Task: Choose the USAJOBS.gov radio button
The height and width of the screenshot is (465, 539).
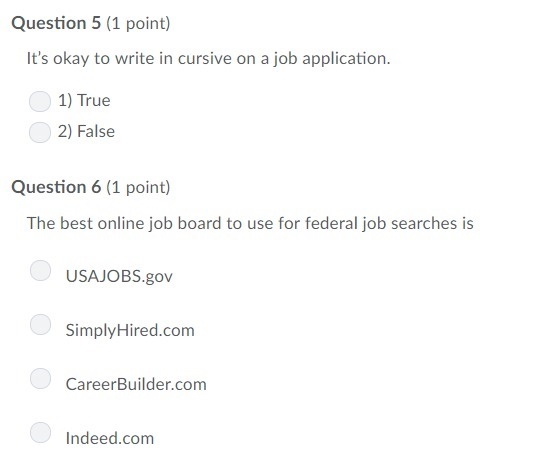Action: click(x=41, y=270)
